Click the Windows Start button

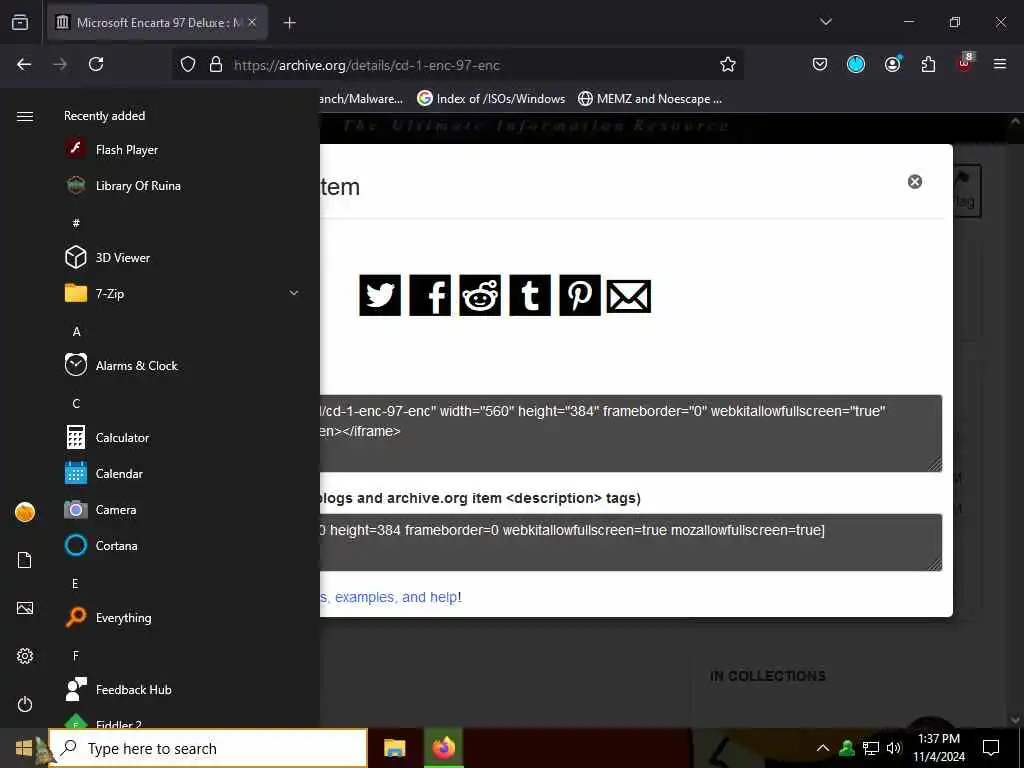point(24,748)
